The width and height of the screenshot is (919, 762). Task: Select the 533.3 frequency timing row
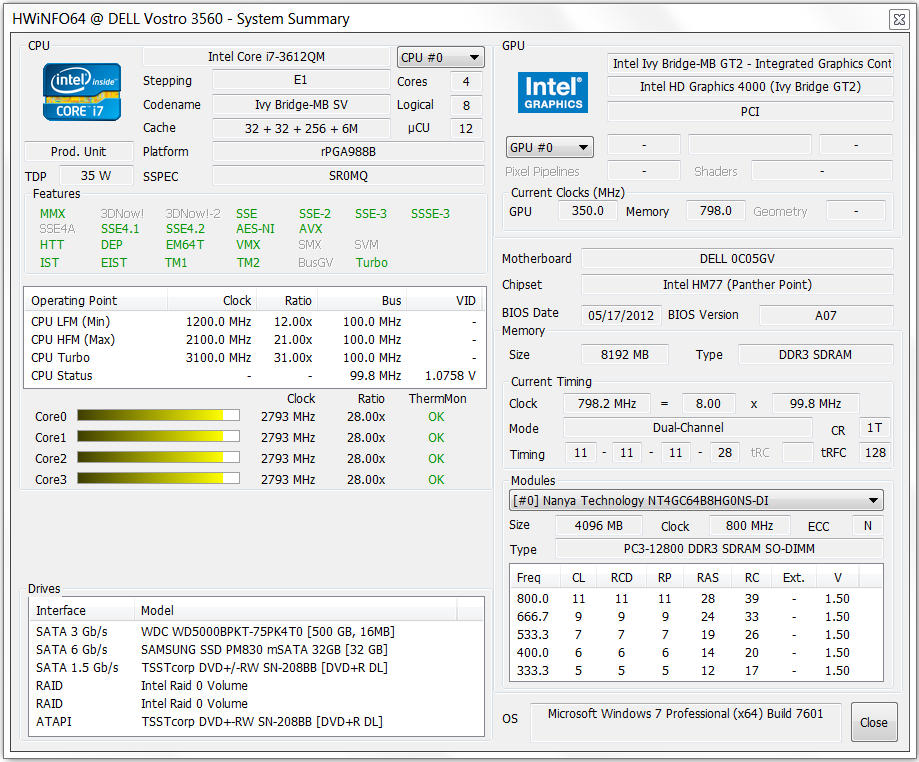tap(696, 635)
